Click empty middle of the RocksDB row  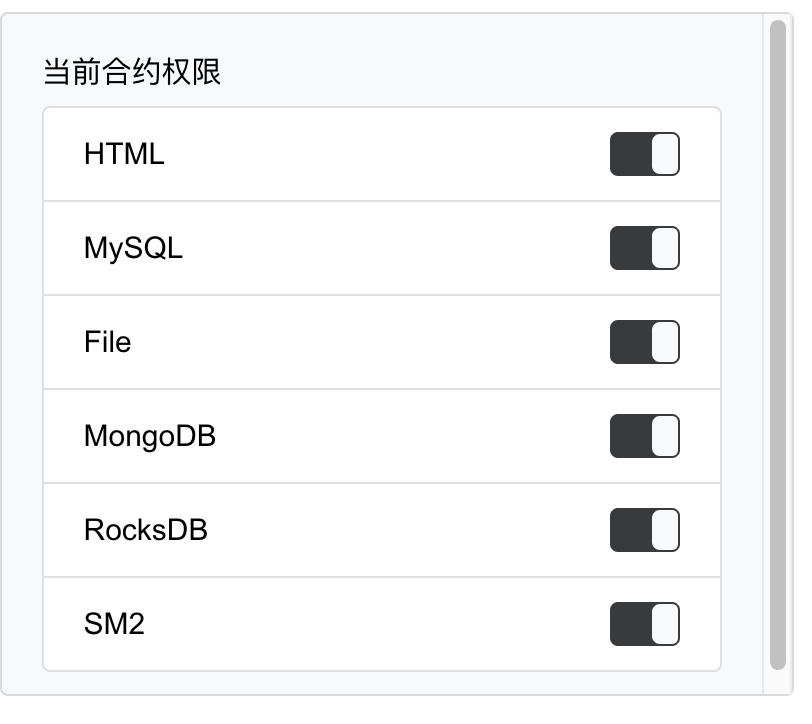400,530
